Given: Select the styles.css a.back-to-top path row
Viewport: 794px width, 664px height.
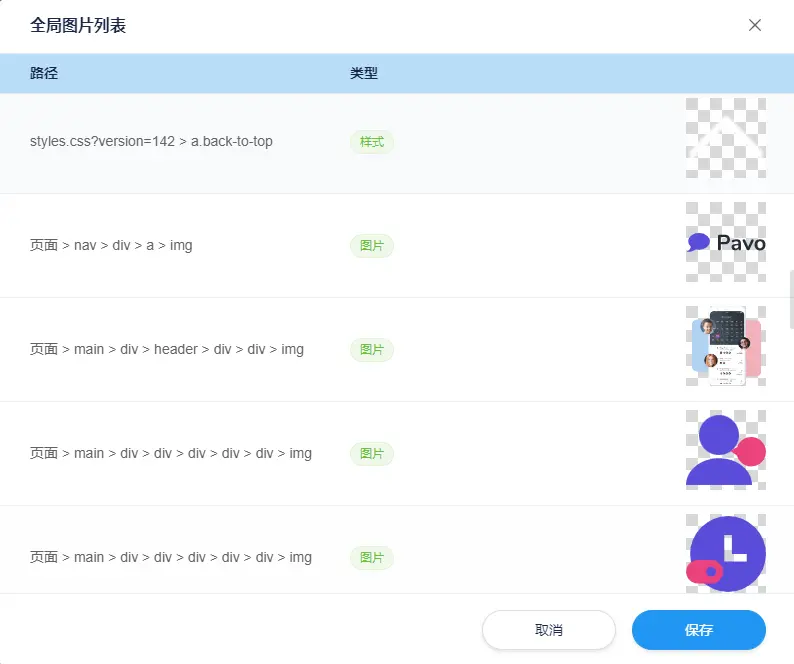Looking at the screenshot, I should pyautogui.click(x=151, y=142).
